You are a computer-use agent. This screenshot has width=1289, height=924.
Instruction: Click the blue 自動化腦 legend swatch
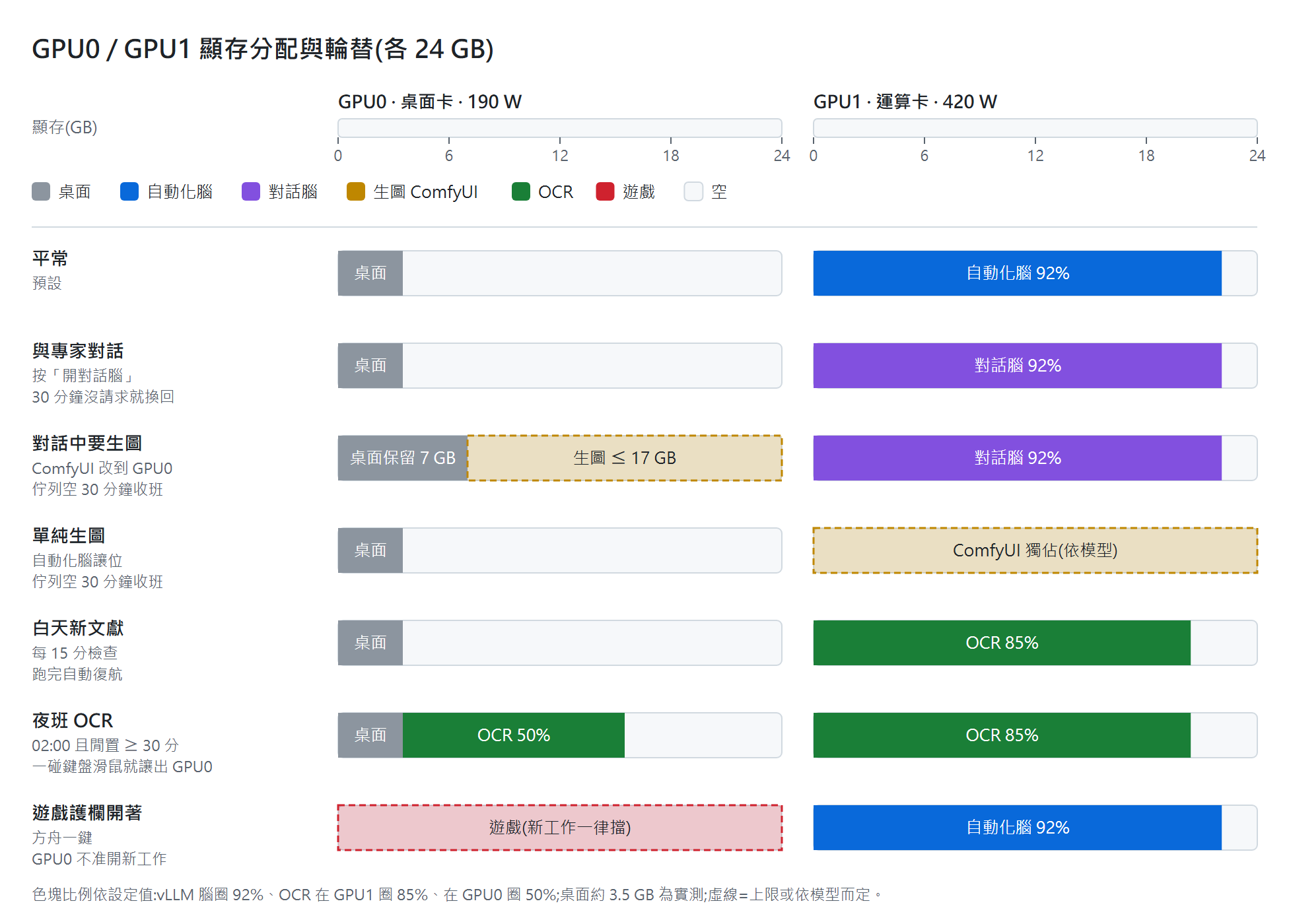129,191
